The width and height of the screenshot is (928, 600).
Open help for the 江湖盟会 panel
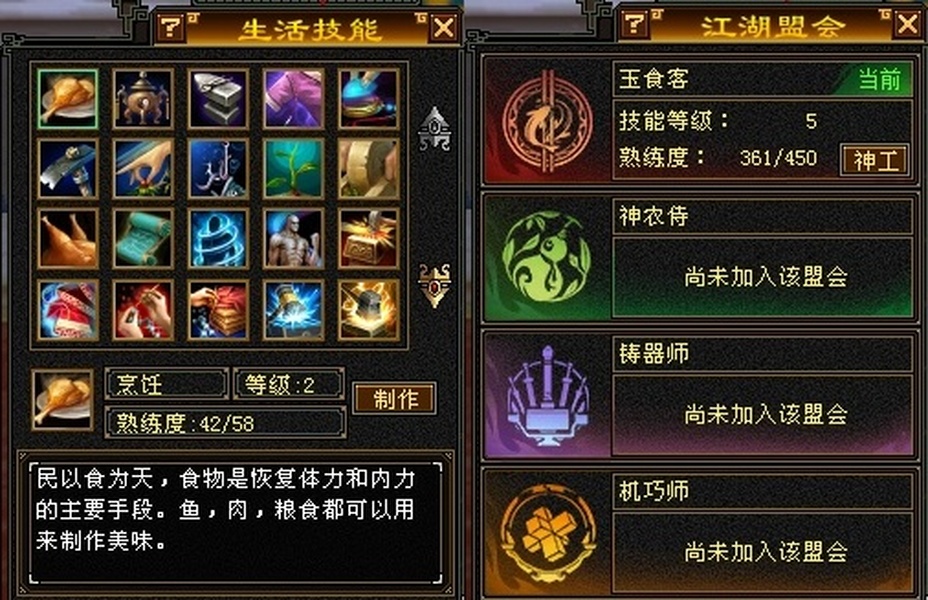pos(635,24)
